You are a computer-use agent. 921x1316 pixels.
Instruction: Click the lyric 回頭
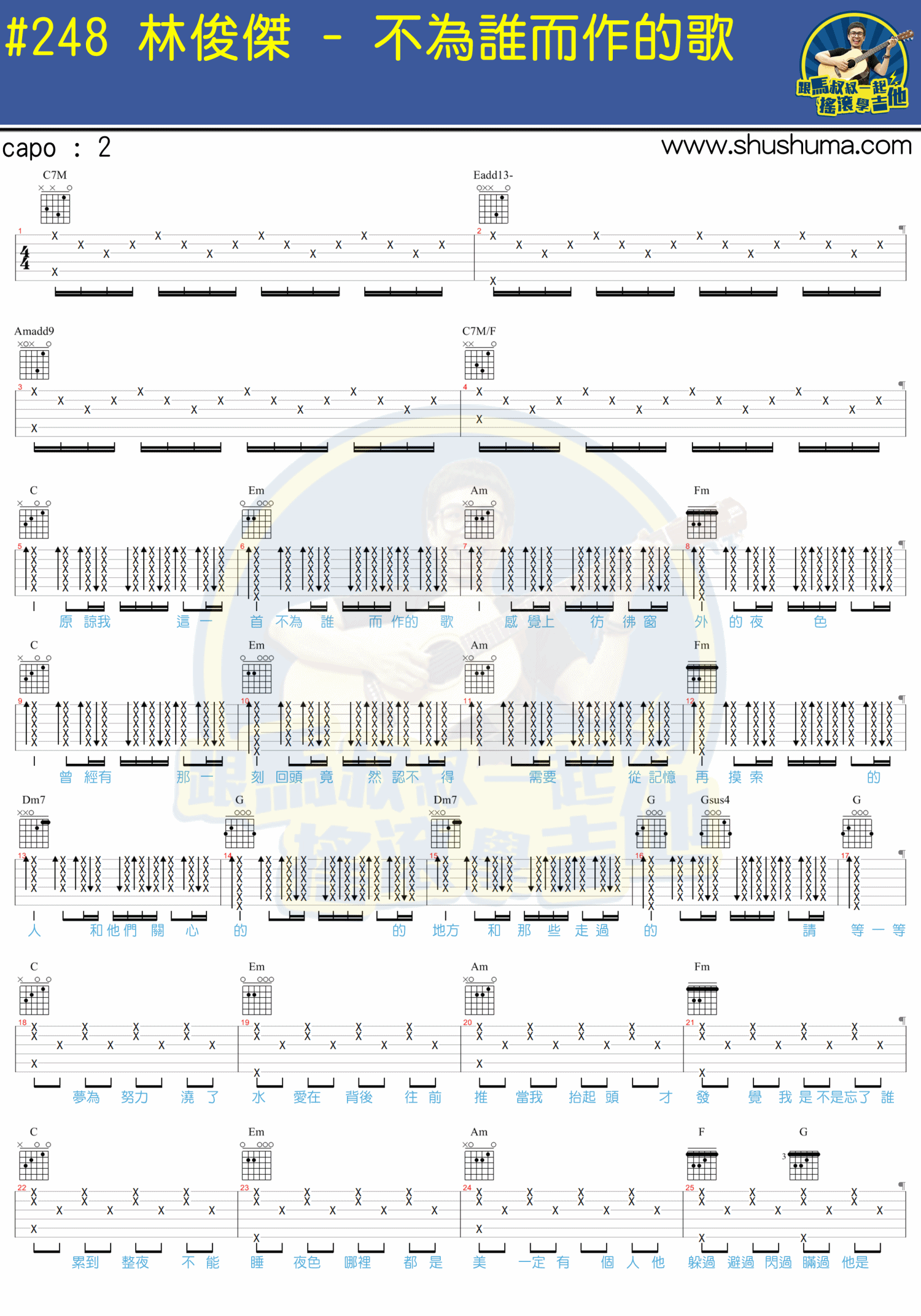pyautogui.click(x=289, y=777)
